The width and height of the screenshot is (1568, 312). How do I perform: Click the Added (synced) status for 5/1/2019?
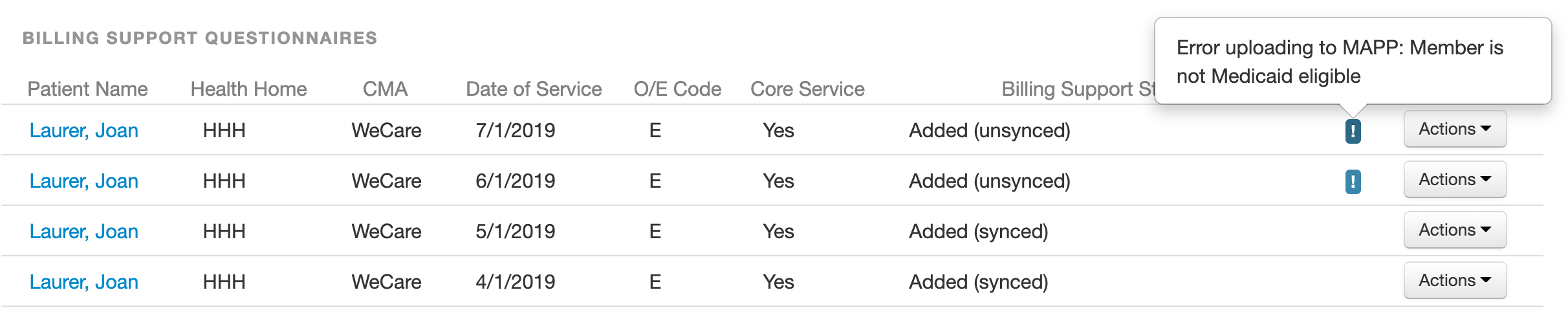pos(979,232)
